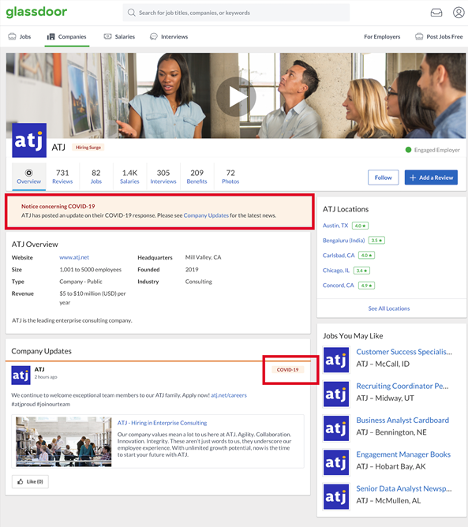Open the inbox messages icon

tap(436, 13)
